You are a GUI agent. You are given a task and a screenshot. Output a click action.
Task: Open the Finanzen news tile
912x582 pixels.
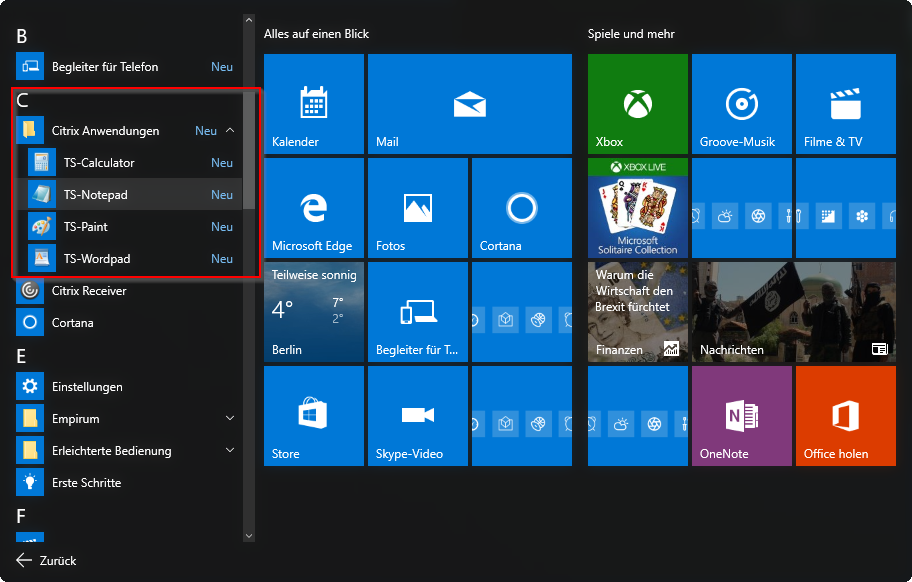[637, 312]
